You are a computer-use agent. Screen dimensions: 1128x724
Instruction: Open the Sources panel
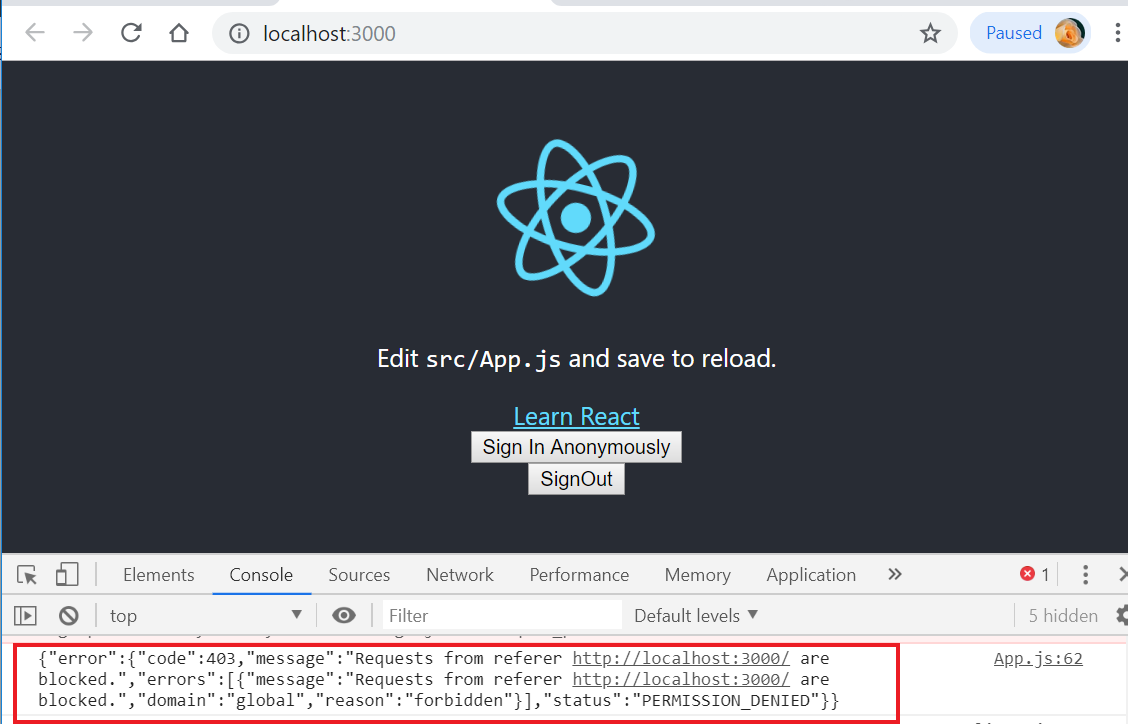pos(359,574)
